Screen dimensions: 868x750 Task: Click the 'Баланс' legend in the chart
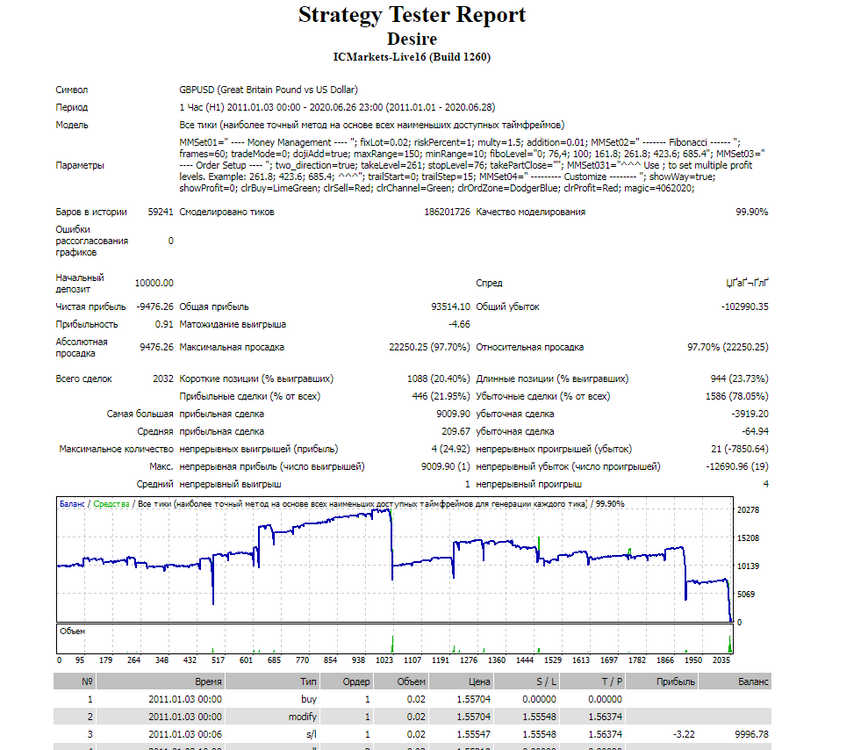pos(72,504)
